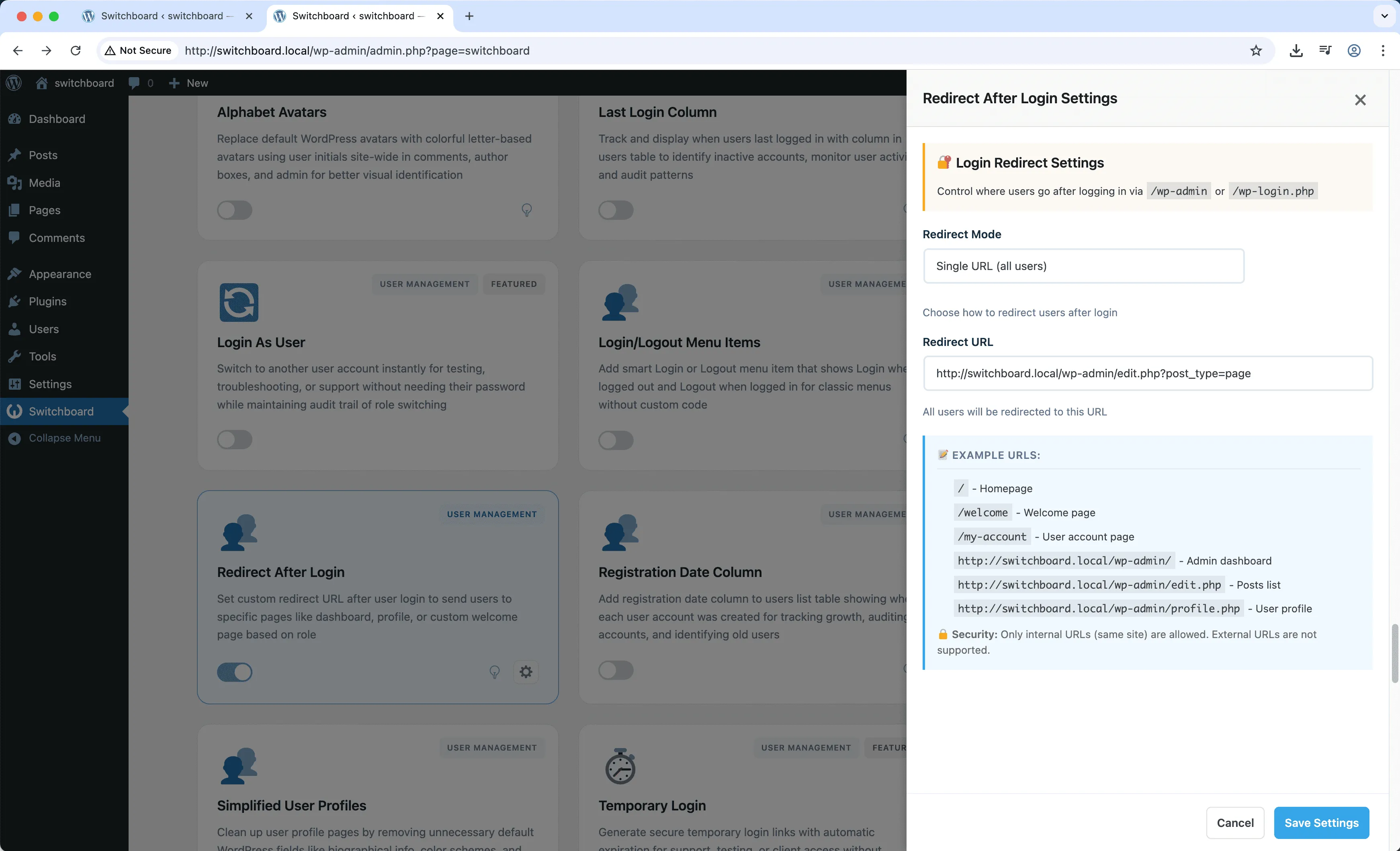
Task: Click the gear icon on Redirect After Login card
Action: [x=526, y=671]
